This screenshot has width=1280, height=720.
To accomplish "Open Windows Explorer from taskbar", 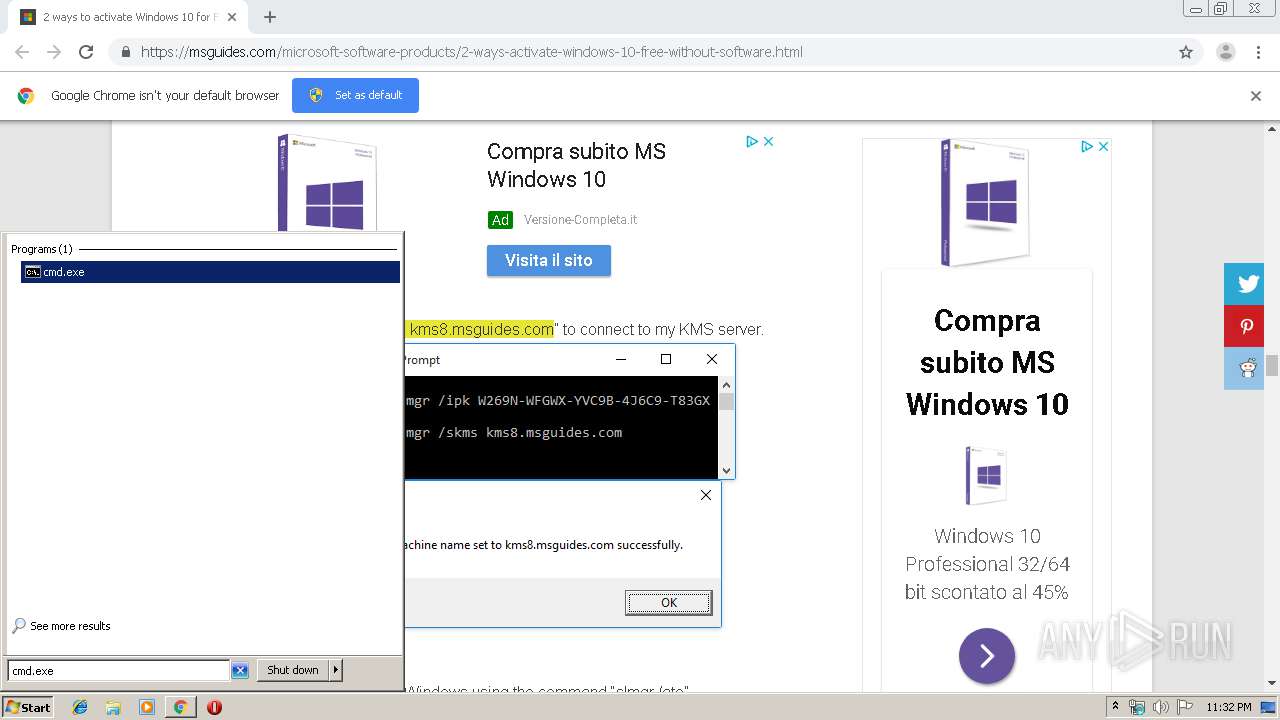I will pos(113,707).
